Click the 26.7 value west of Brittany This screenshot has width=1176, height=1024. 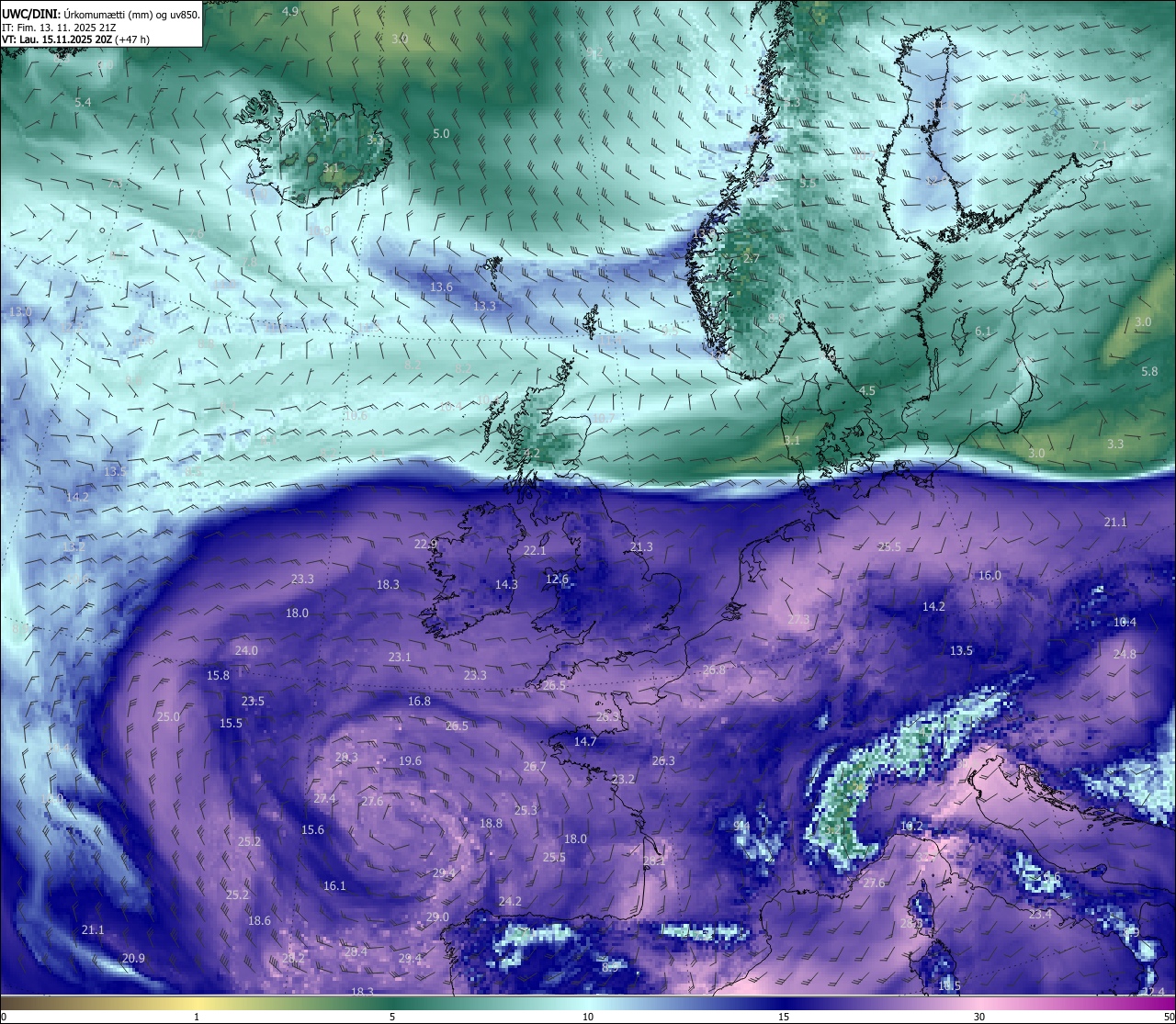coord(534,766)
